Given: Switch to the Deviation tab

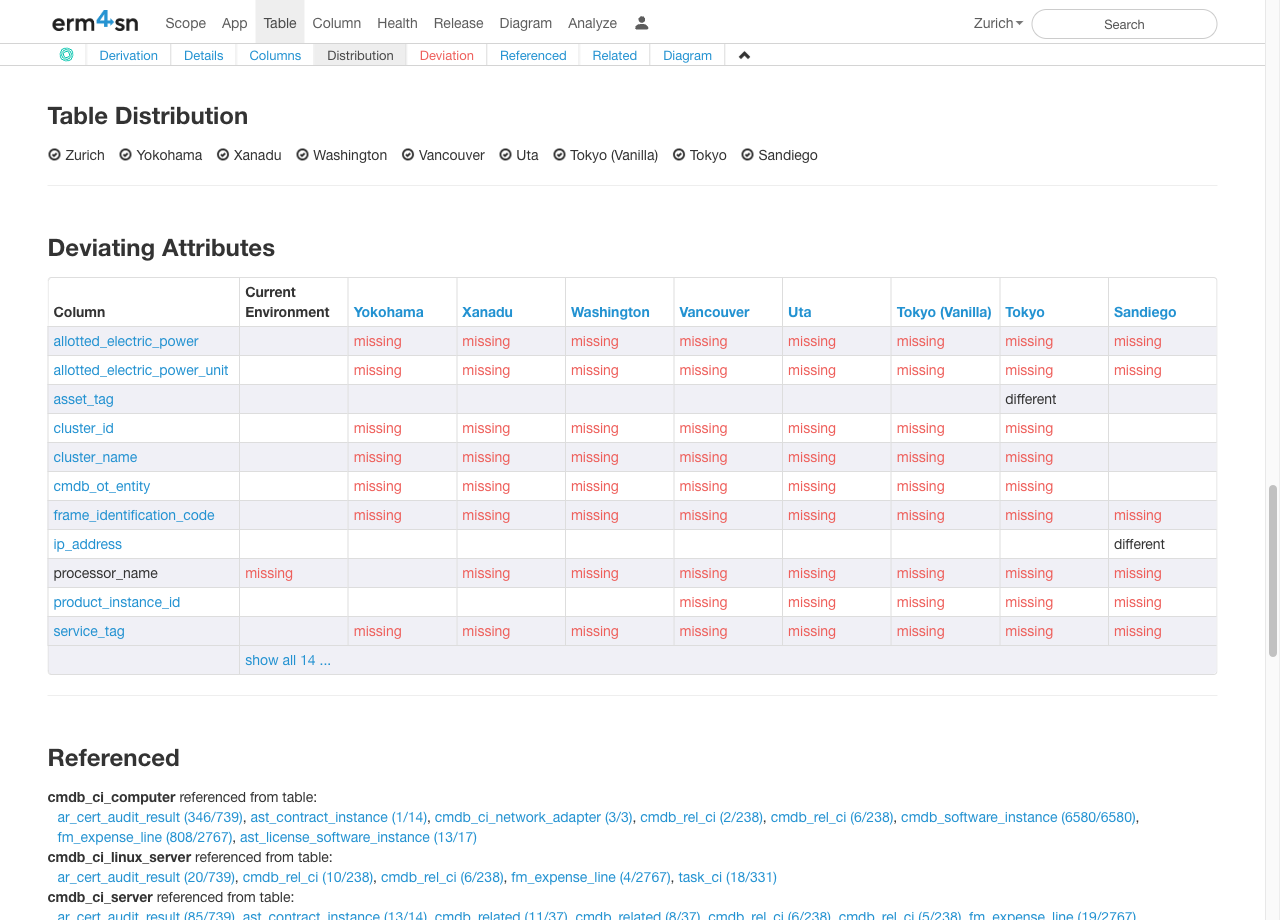Looking at the screenshot, I should (446, 56).
